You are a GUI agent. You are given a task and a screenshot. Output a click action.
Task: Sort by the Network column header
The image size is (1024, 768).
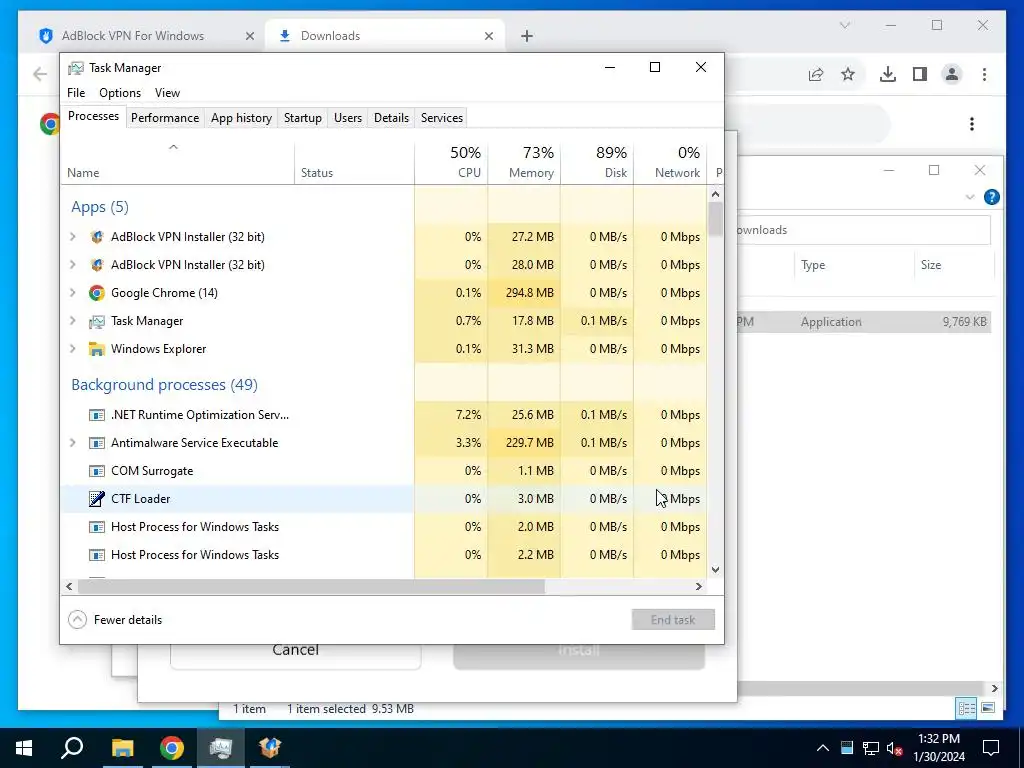pyautogui.click(x=670, y=162)
